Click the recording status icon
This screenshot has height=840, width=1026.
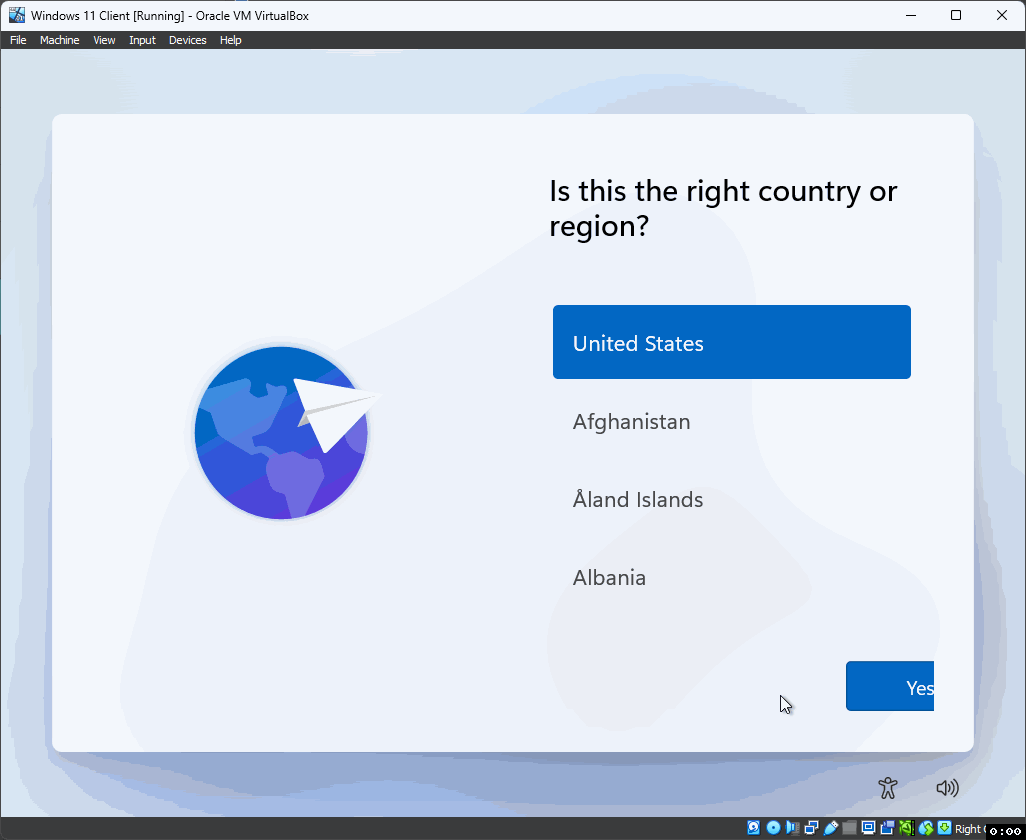pyautogui.click(x=888, y=828)
